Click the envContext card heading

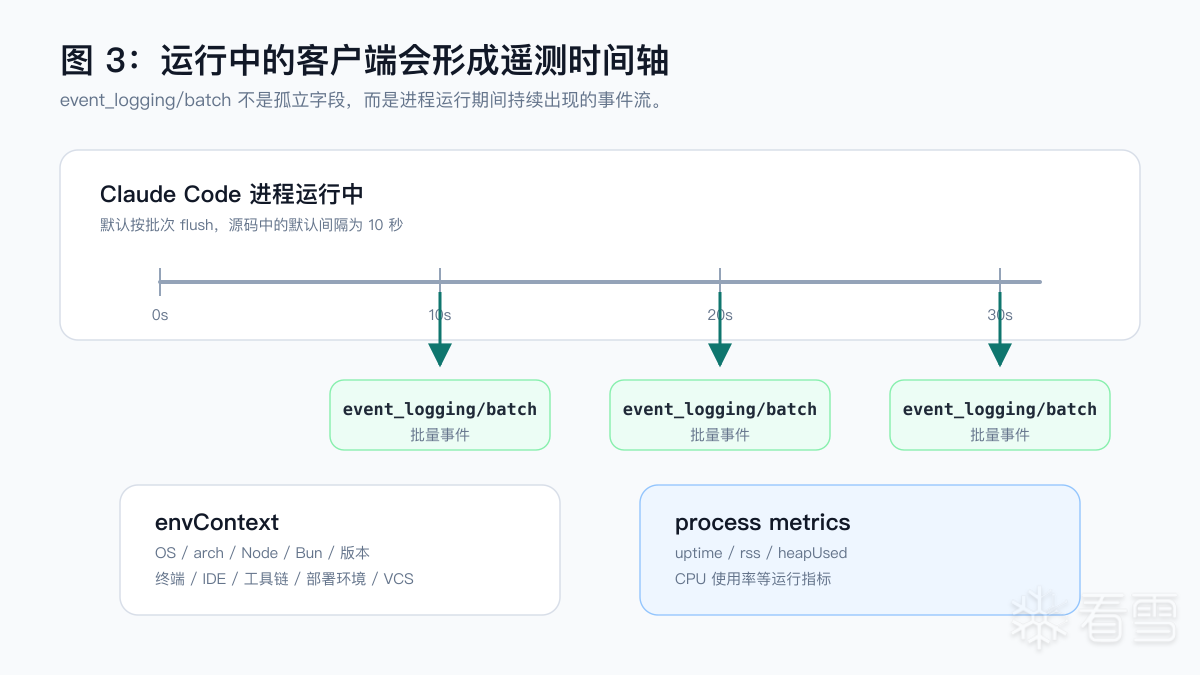217,522
